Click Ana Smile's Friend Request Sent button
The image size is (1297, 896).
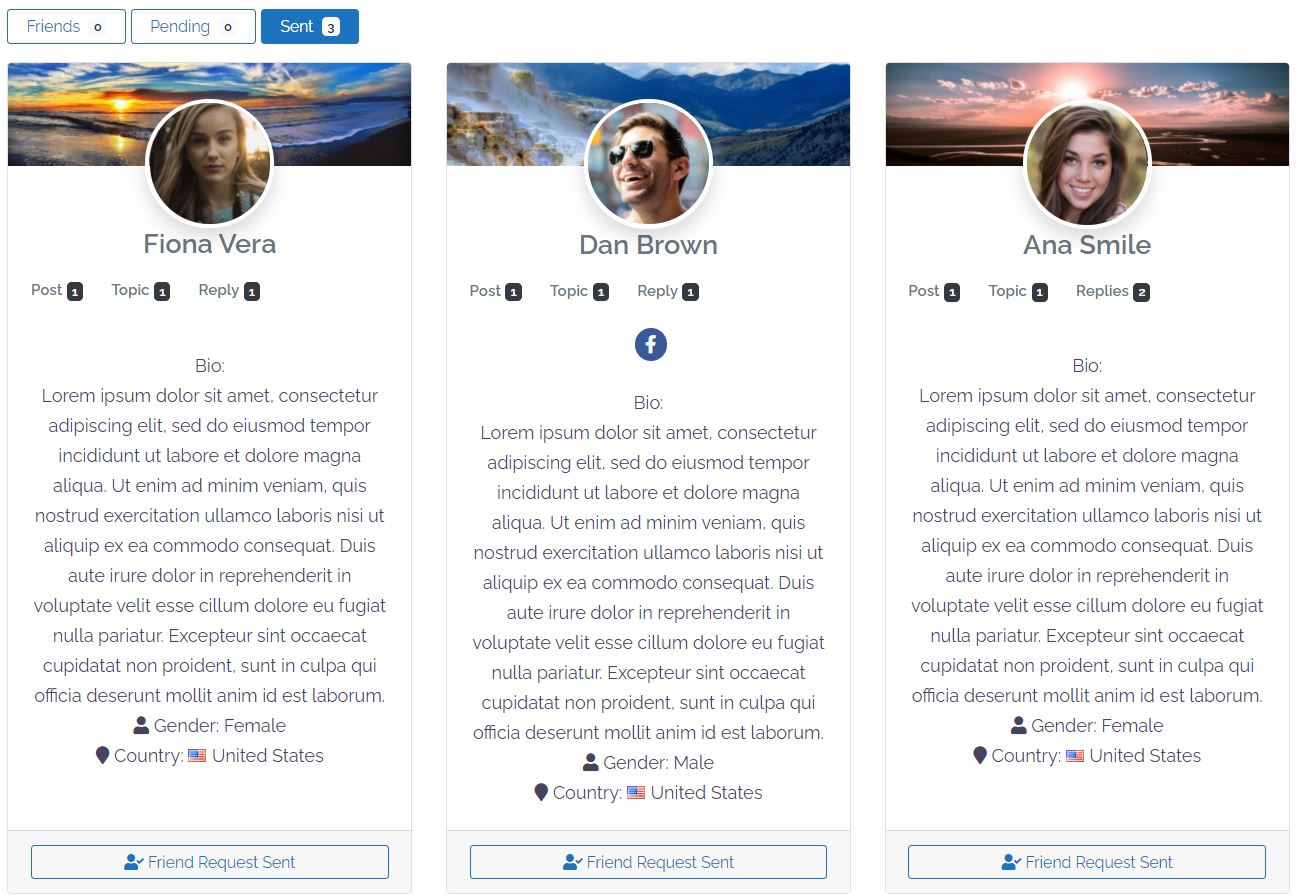(x=1087, y=862)
